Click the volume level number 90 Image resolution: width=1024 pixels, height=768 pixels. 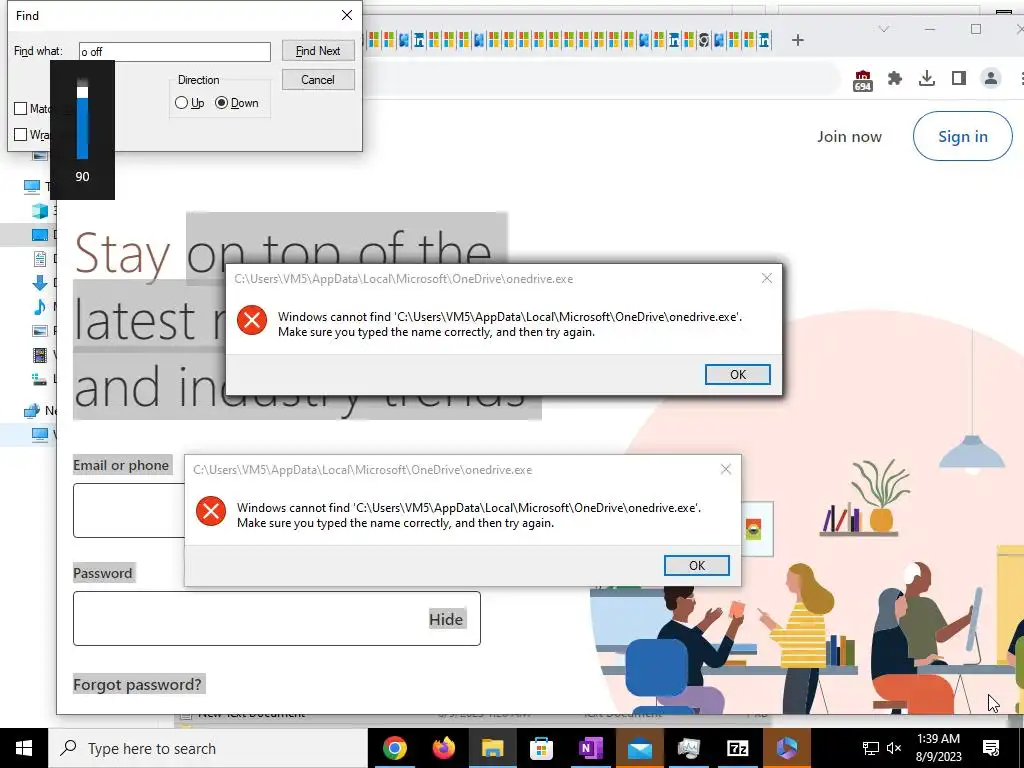click(82, 176)
